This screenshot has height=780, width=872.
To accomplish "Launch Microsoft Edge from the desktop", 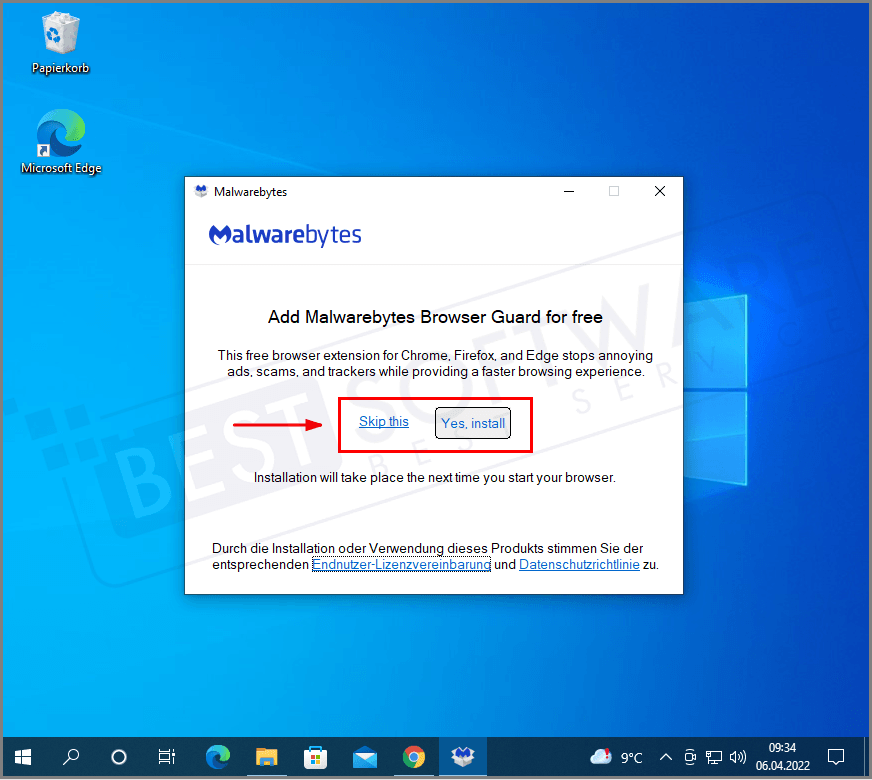I will click(60, 131).
